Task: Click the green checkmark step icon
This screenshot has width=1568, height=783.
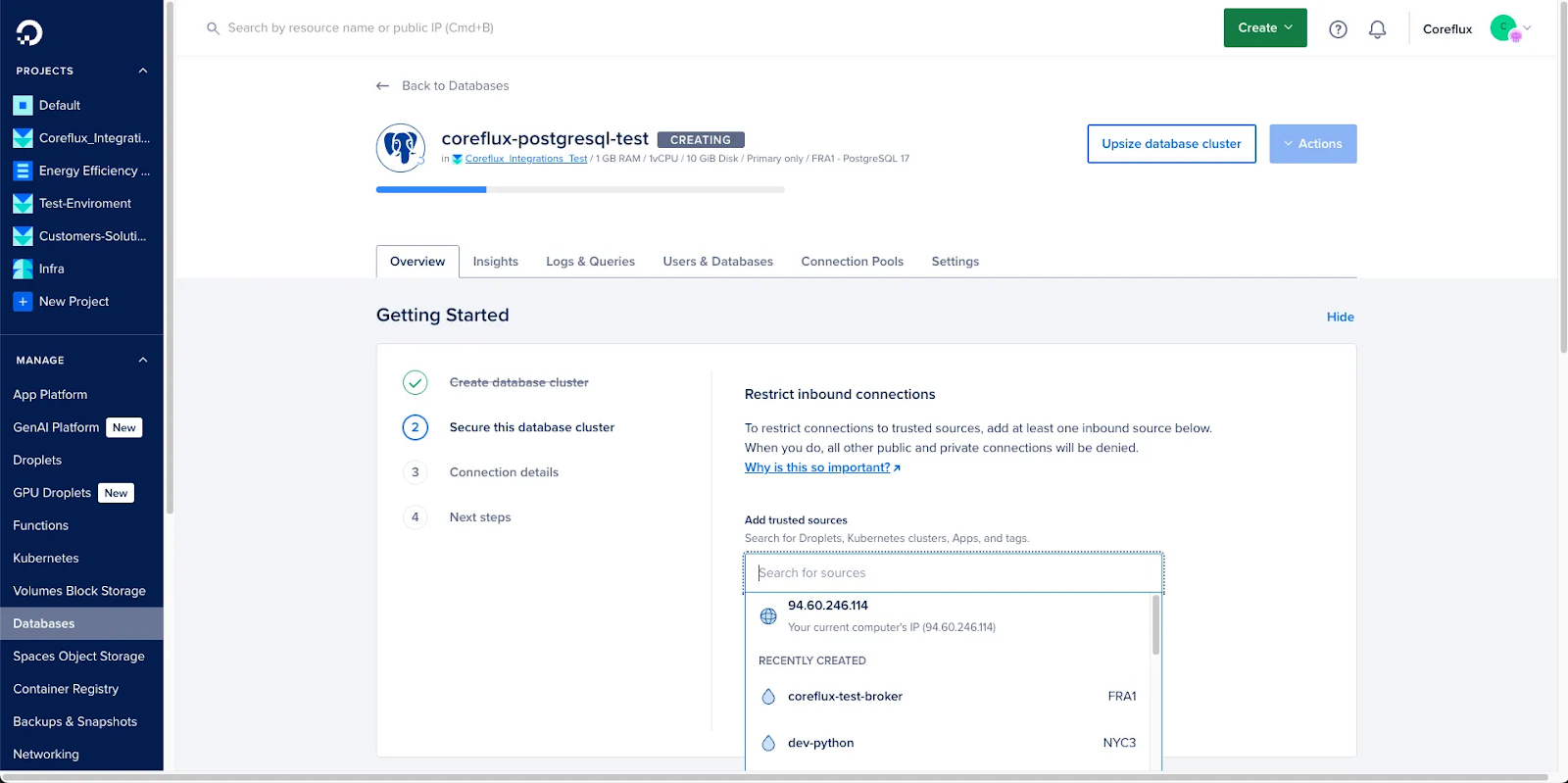Action: (416, 382)
